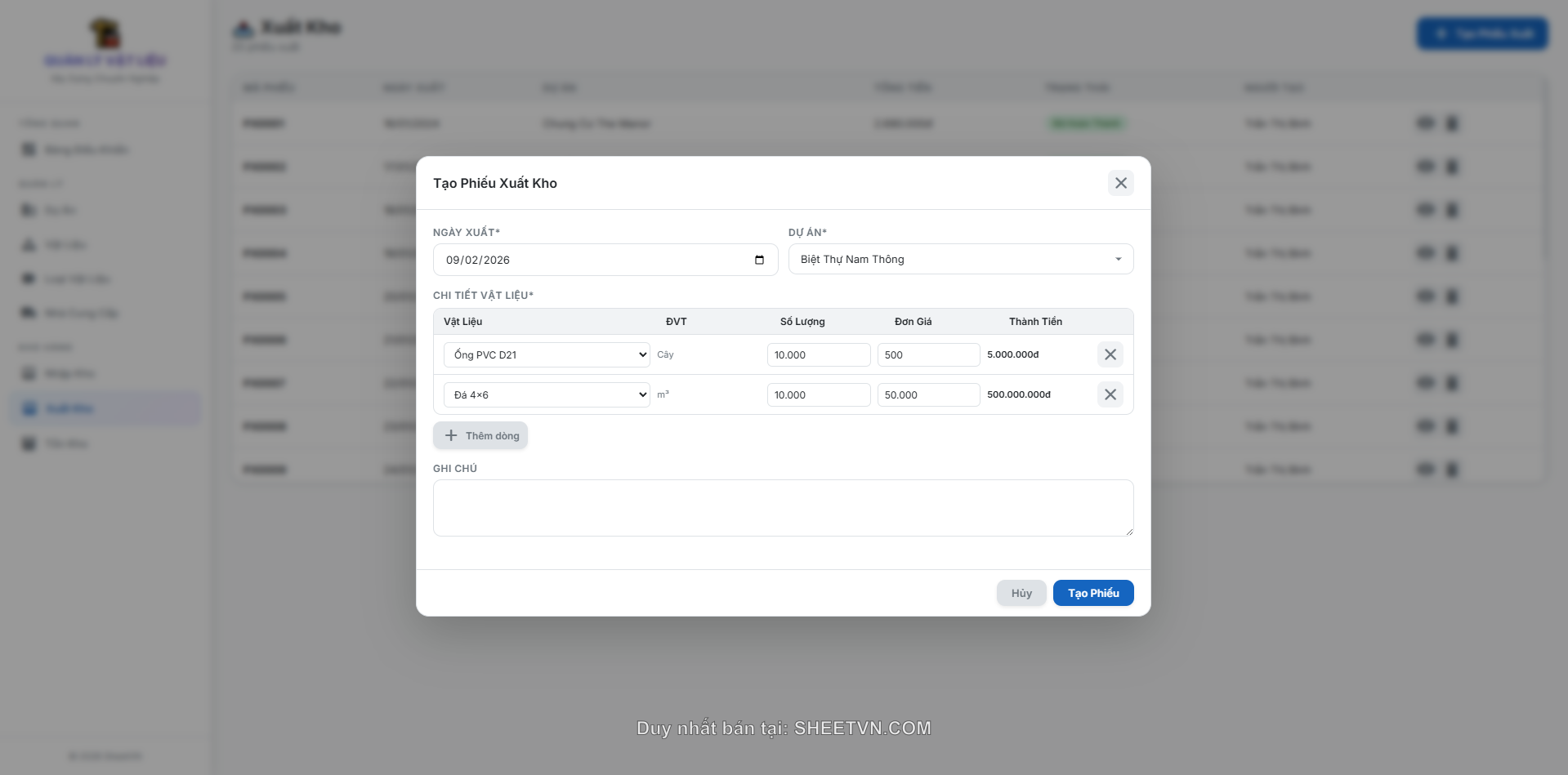
Task: Click the Ngày Xuất date field showing 09/02/2026
Action: [x=588, y=260]
